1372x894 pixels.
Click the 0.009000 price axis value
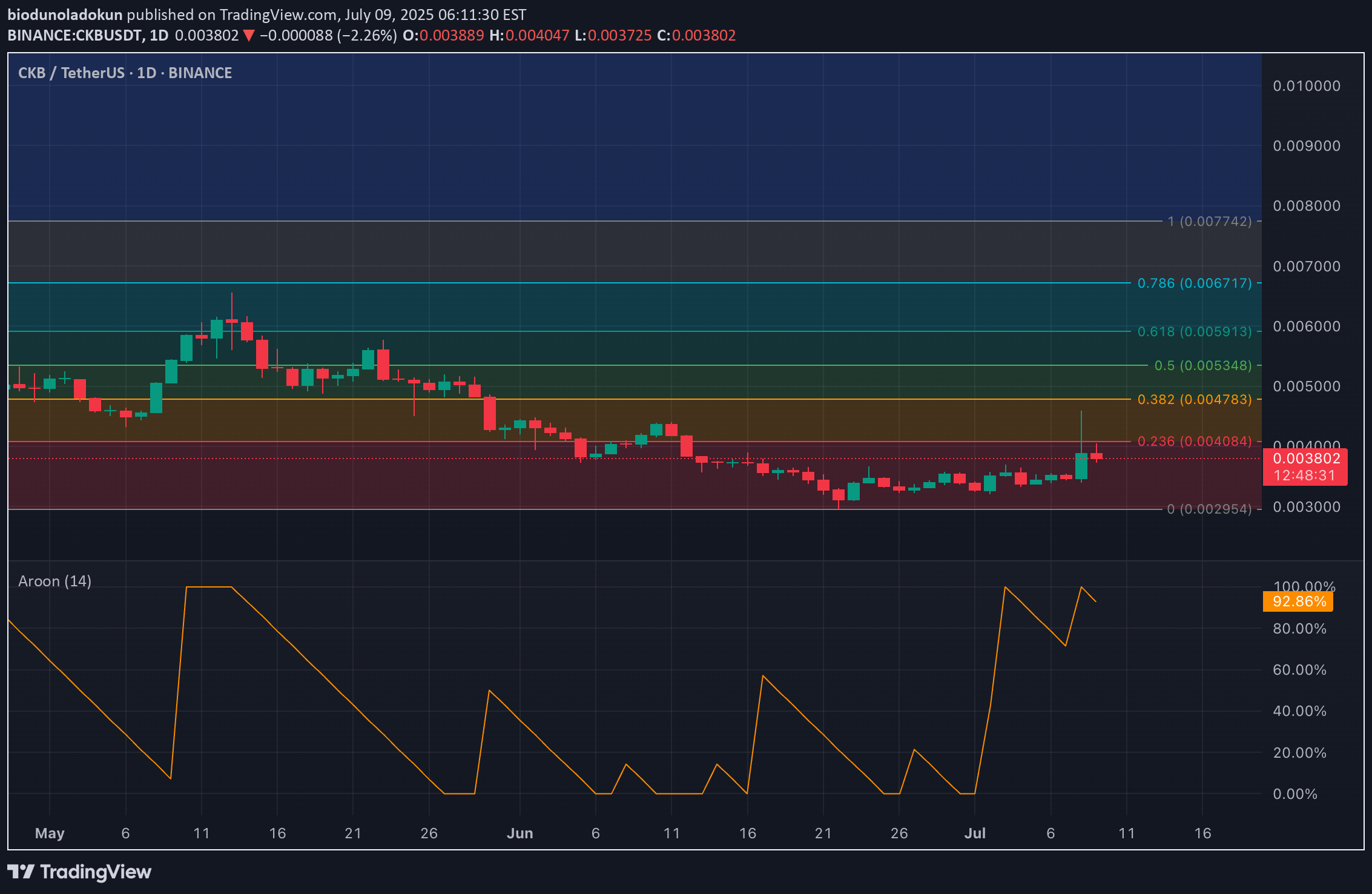point(1307,146)
